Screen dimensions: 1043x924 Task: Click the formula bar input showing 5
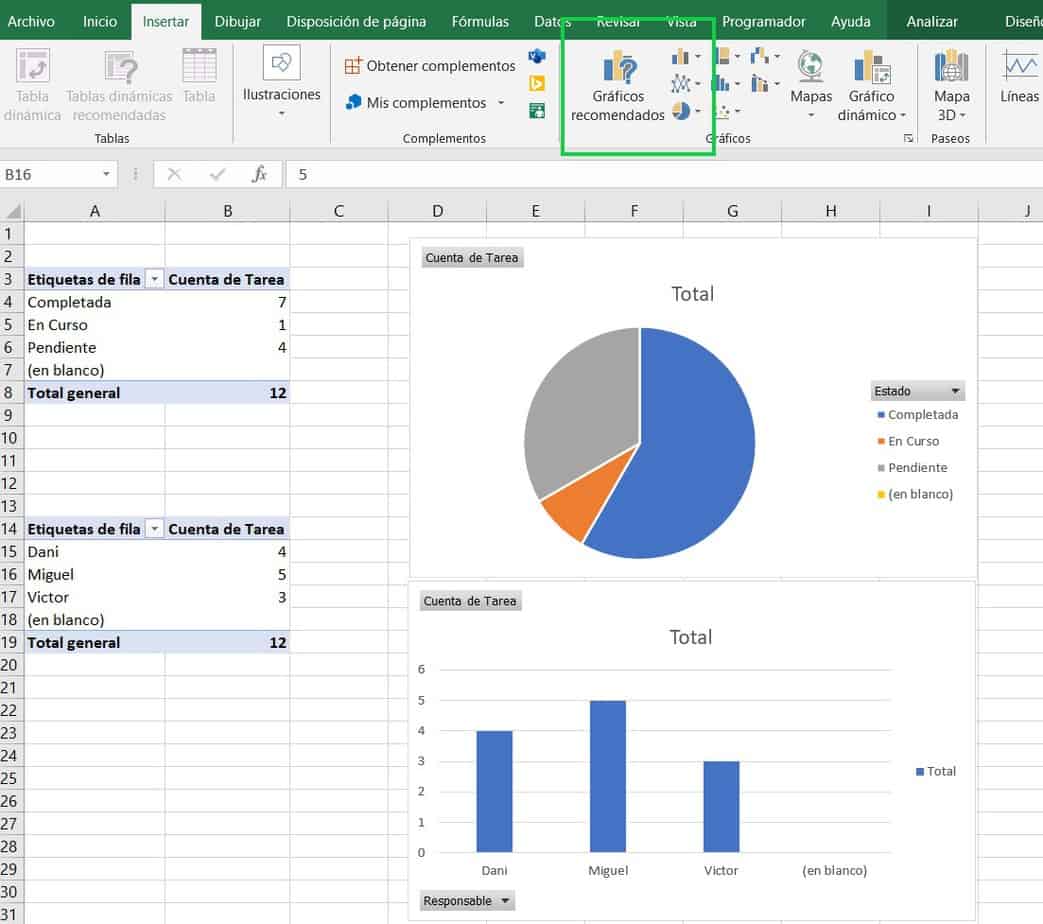tap(664, 174)
